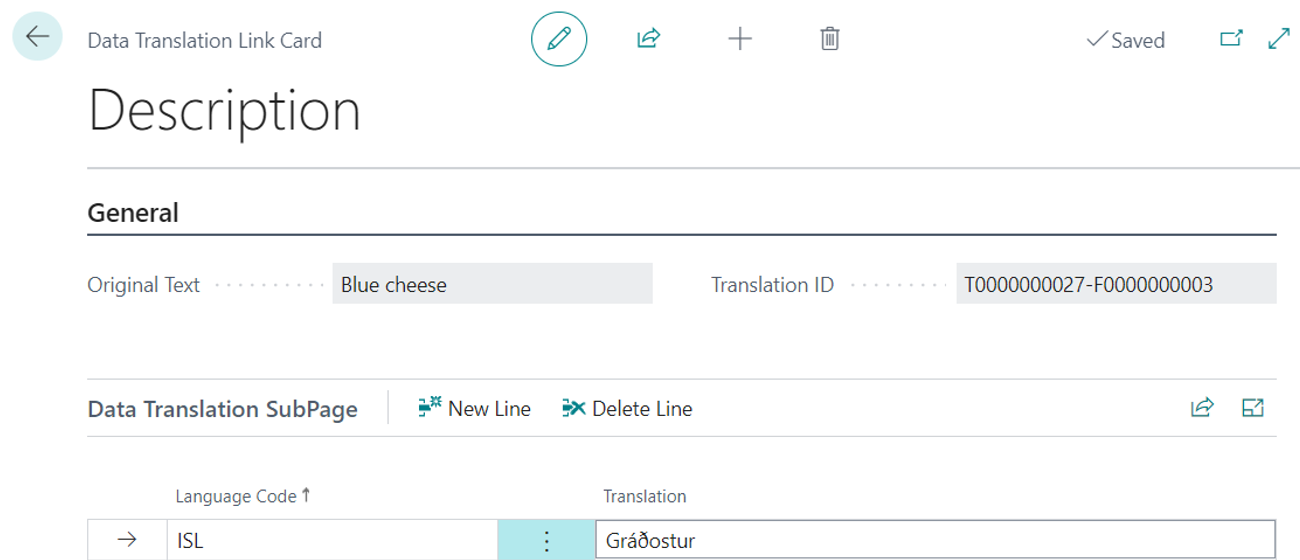Expand page with diagonal arrows icon
Viewport: 1300px width, 560px height.
tap(1278, 39)
